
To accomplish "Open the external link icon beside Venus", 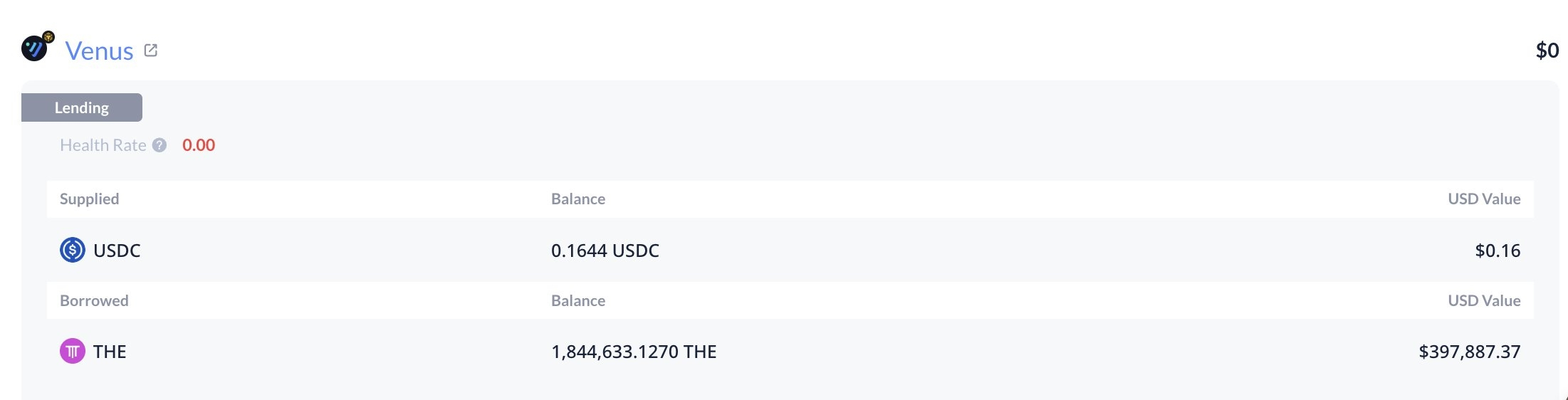I will tap(151, 51).
